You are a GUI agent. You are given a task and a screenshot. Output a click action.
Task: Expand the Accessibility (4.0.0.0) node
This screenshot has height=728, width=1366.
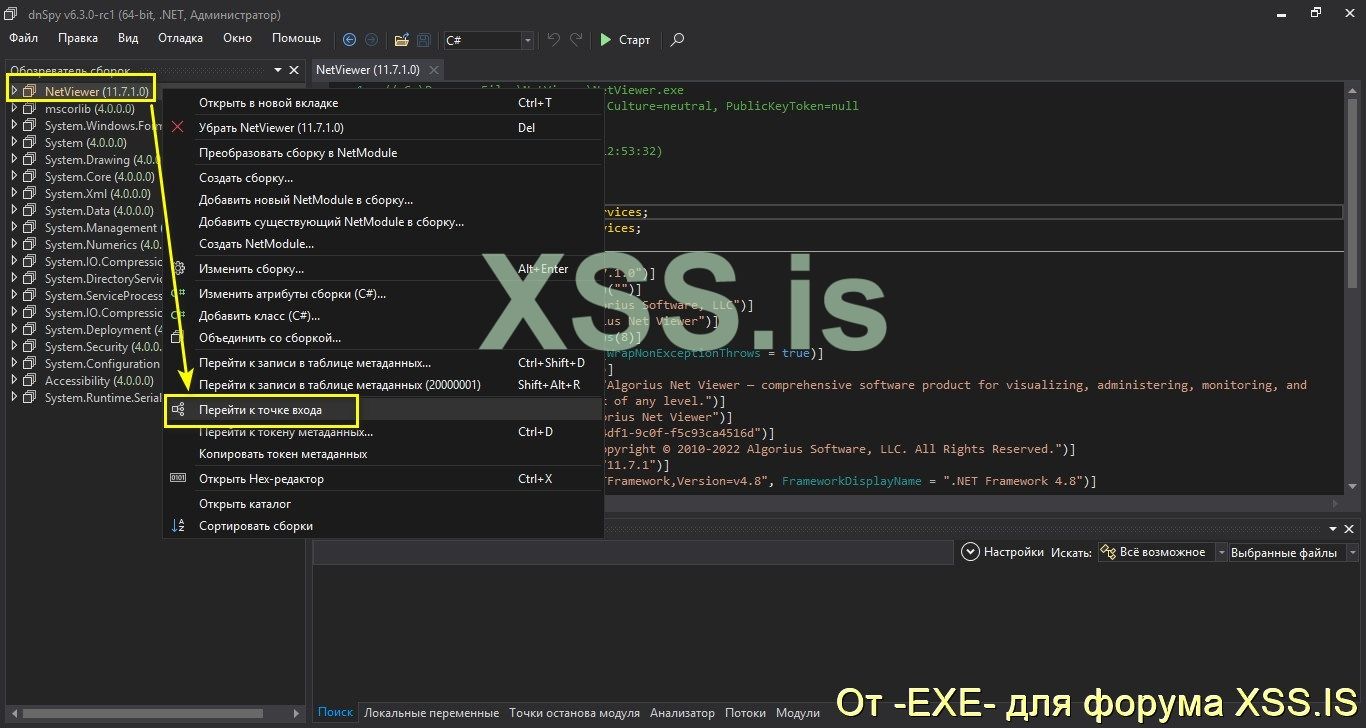click(14, 380)
